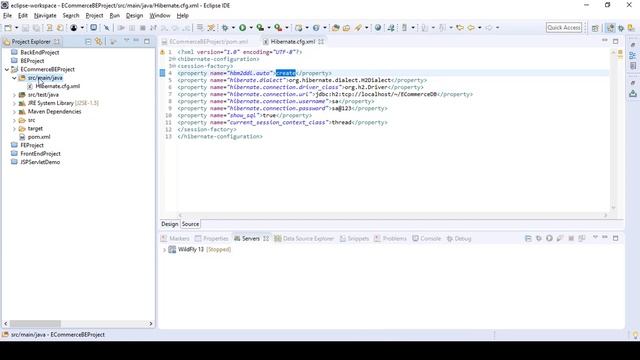The image size is (640, 360).
Task: Click the Open Task toolbar icon
Action: point(346,28)
